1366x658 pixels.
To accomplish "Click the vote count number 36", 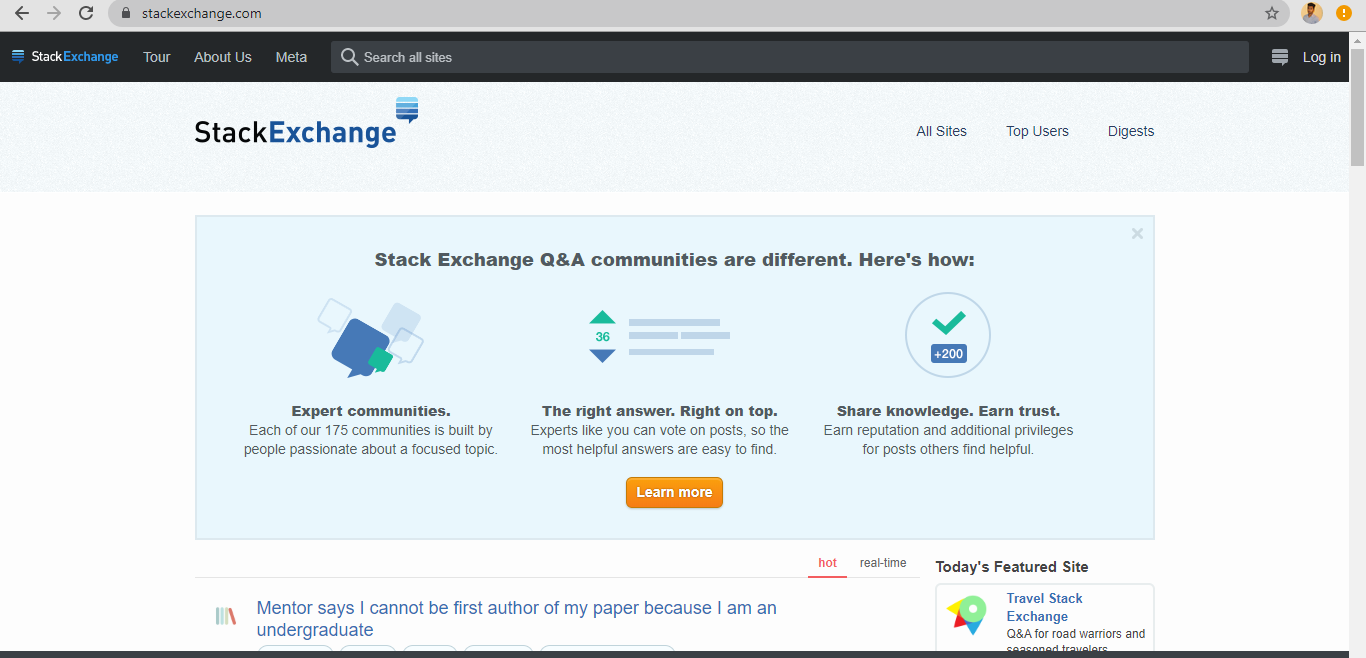I will pos(602,337).
